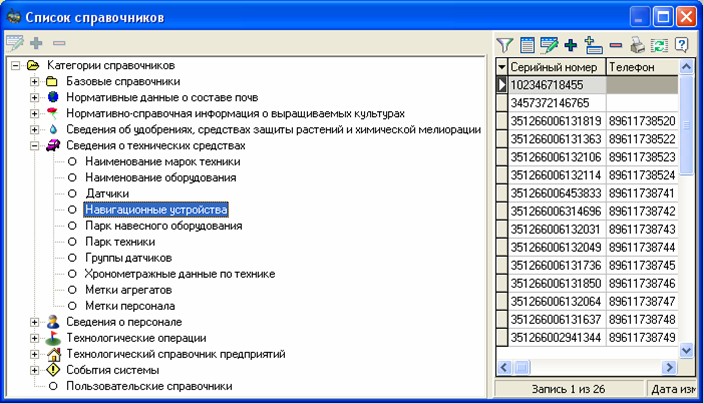The height and width of the screenshot is (404, 704).
Task: Click water drop icon of Сведения об удобрениях
Action: tap(53, 129)
